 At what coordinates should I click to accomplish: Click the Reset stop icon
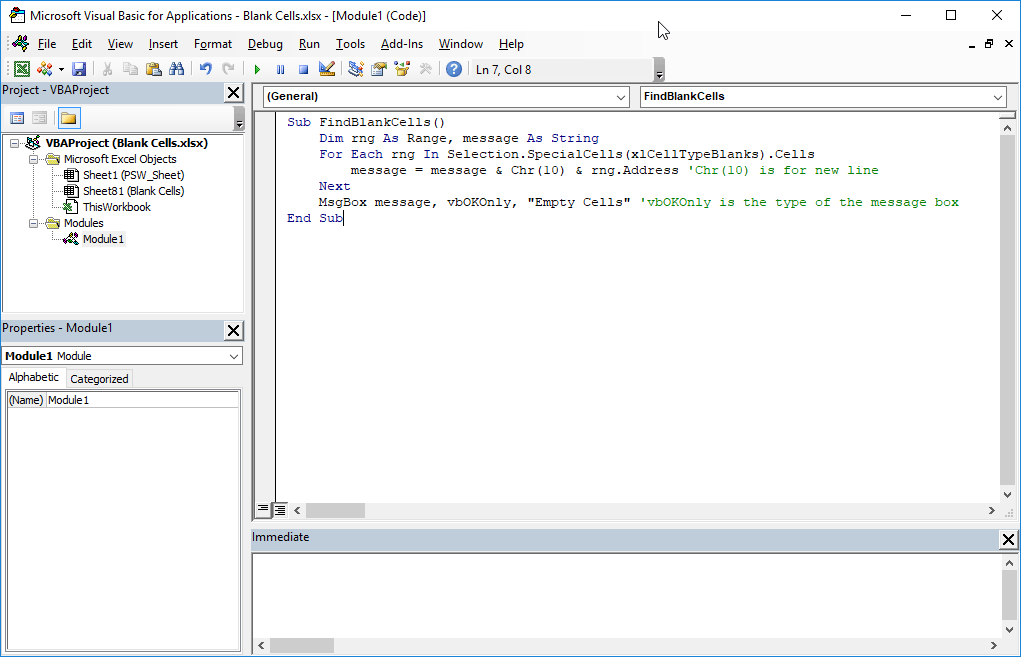(303, 69)
